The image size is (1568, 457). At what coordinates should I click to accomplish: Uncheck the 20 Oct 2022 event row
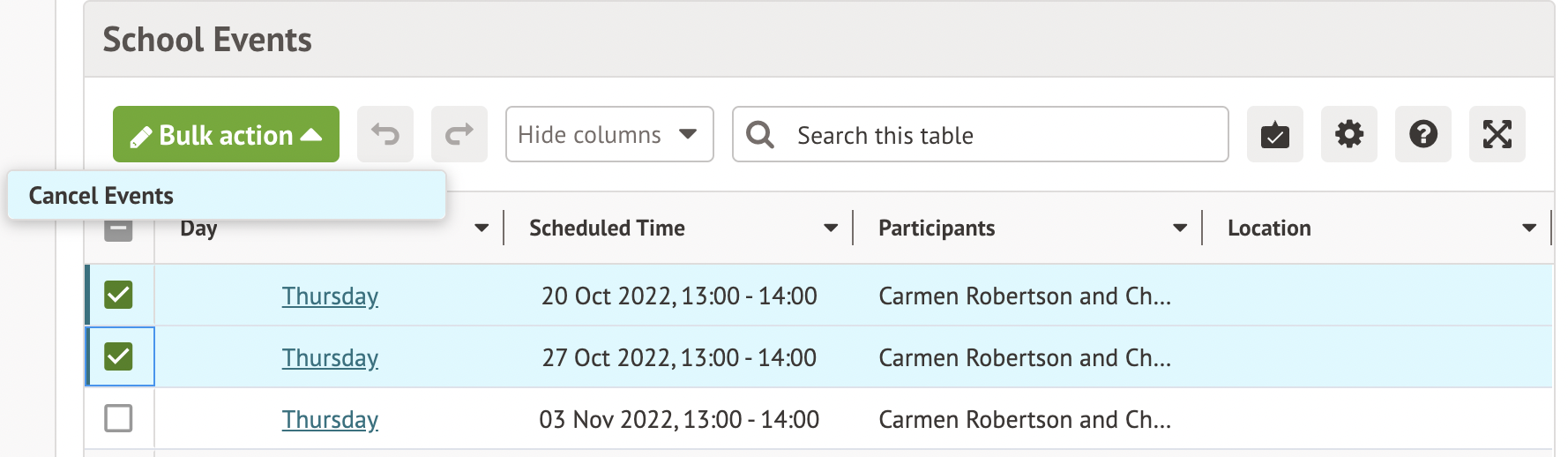pos(118,295)
